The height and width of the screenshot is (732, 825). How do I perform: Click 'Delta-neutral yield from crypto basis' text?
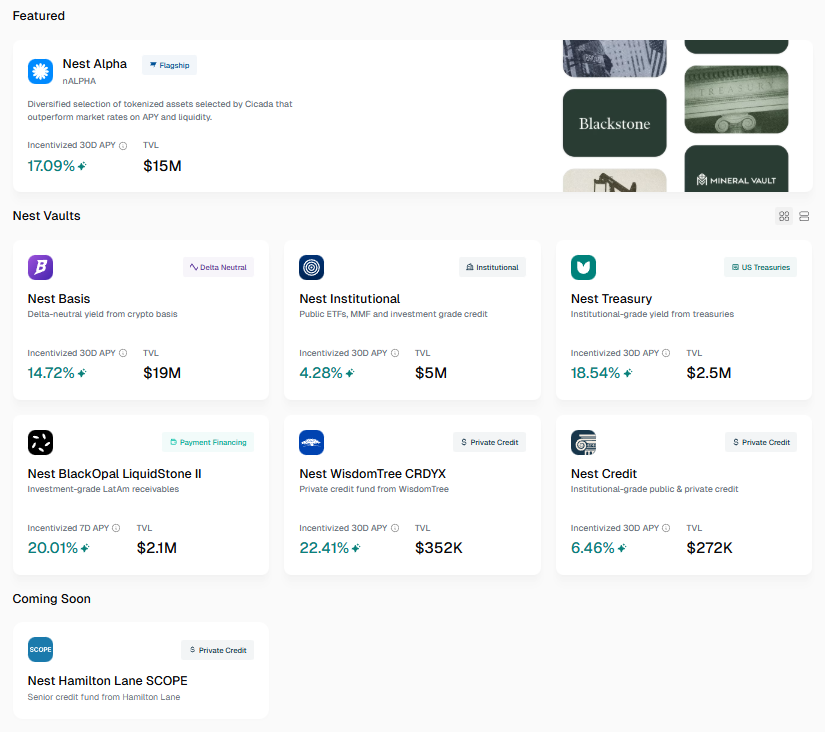click(x=103, y=314)
